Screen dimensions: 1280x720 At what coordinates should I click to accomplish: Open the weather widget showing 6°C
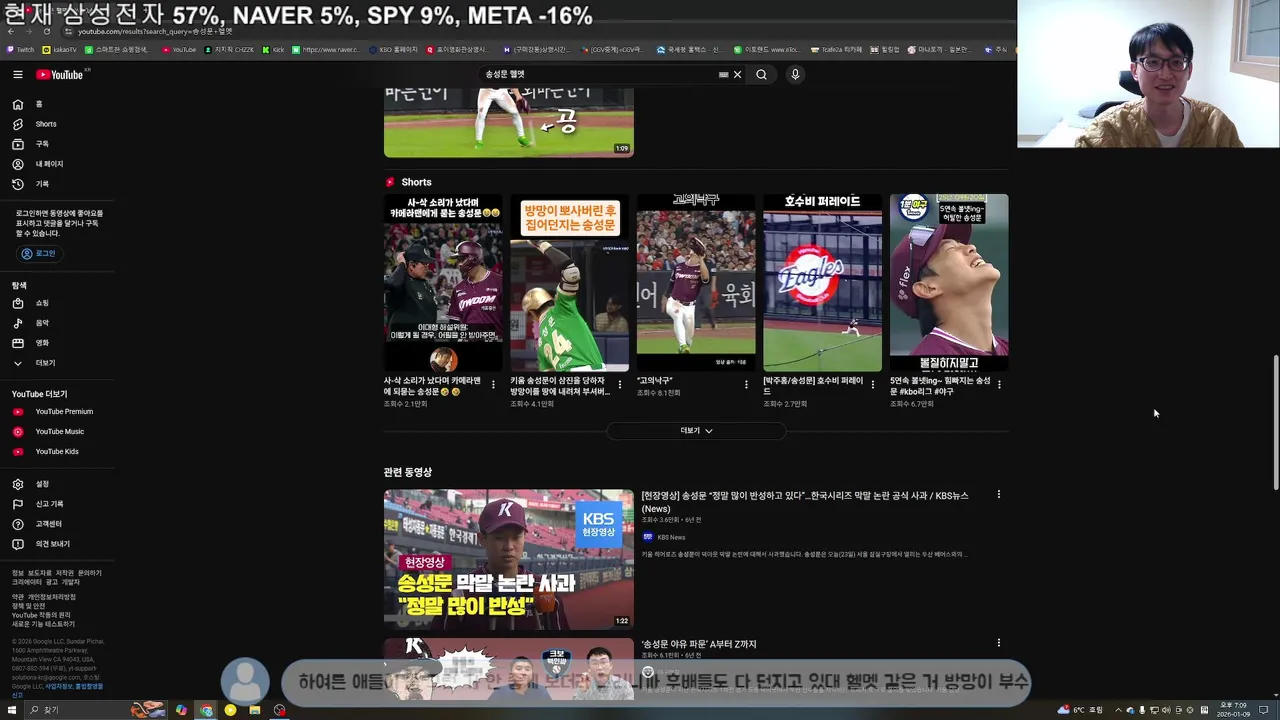(1080, 710)
